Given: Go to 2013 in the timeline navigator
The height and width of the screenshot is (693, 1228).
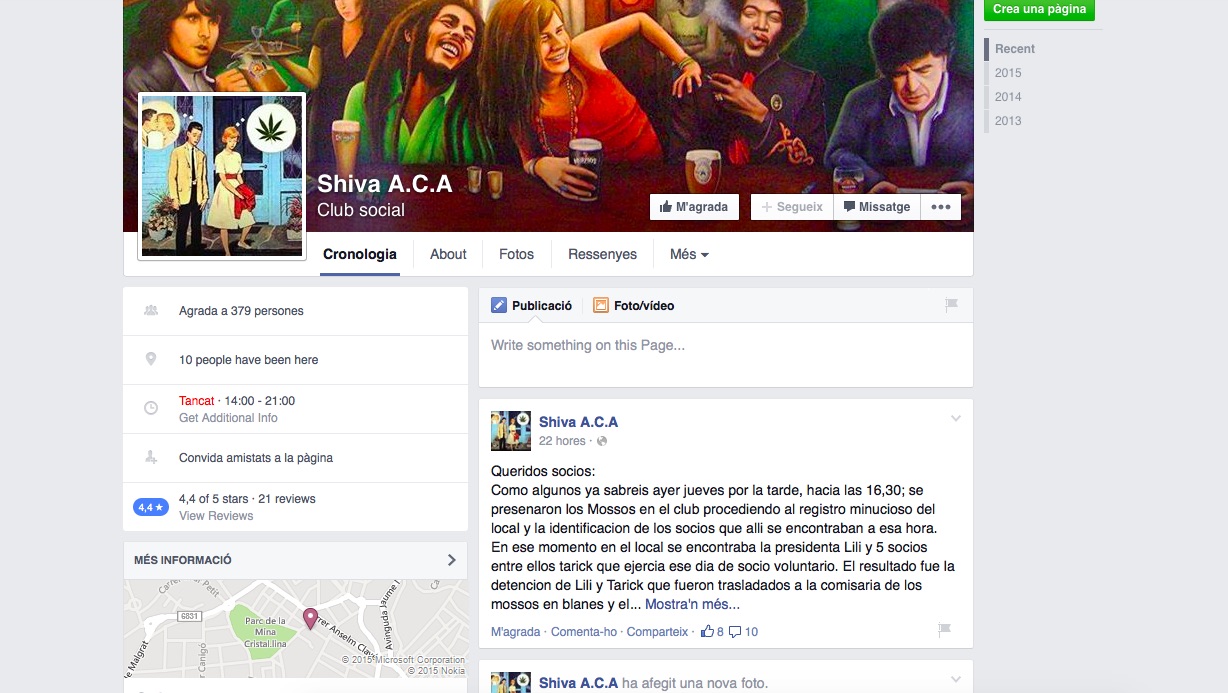Looking at the screenshot, I should [1008, 121].
